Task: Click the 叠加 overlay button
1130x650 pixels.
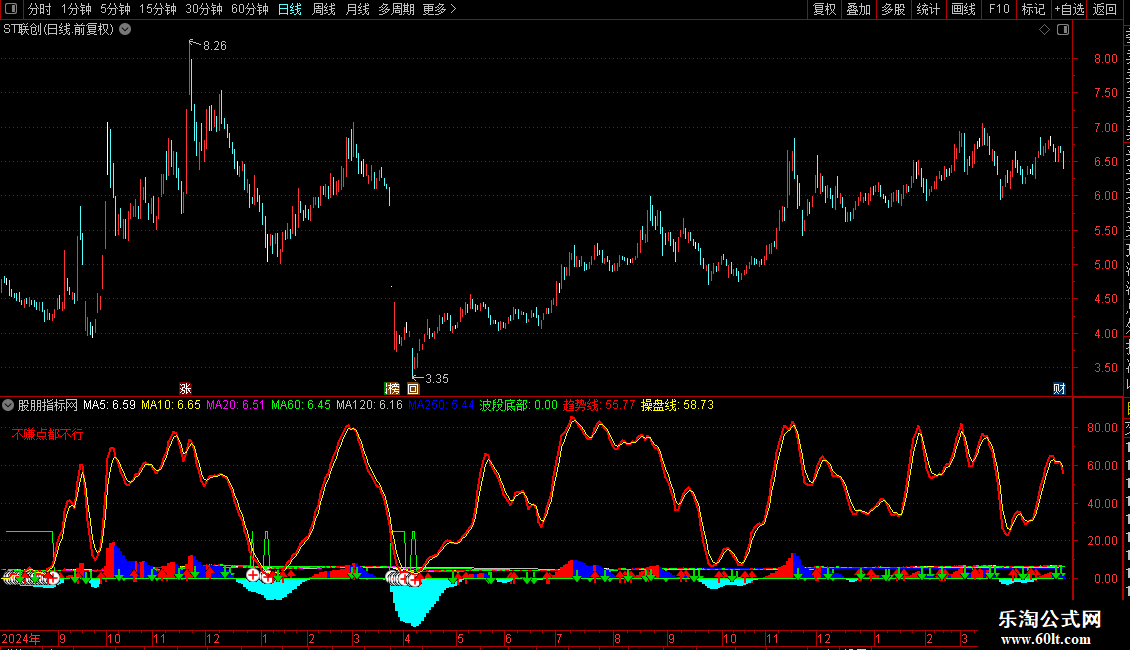Action: coord(858,9)
